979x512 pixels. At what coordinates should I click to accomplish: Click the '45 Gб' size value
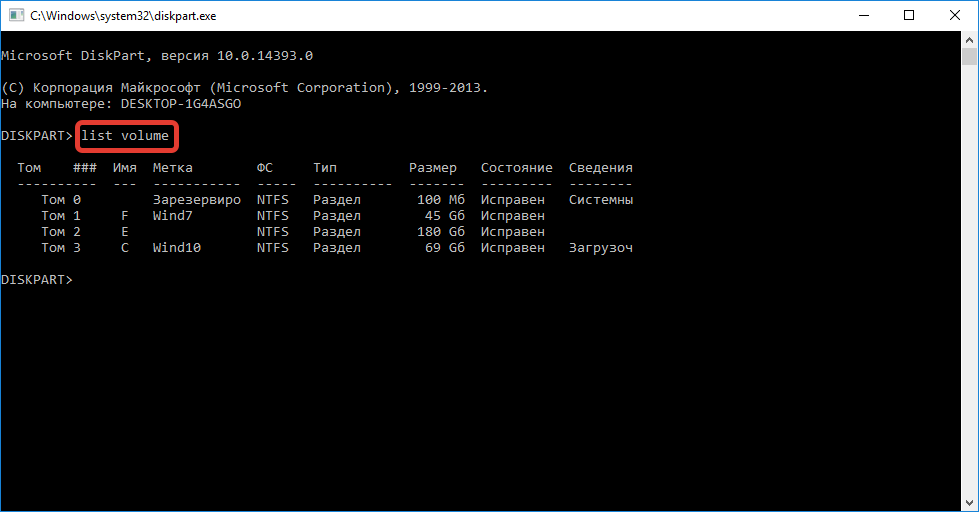445,215
